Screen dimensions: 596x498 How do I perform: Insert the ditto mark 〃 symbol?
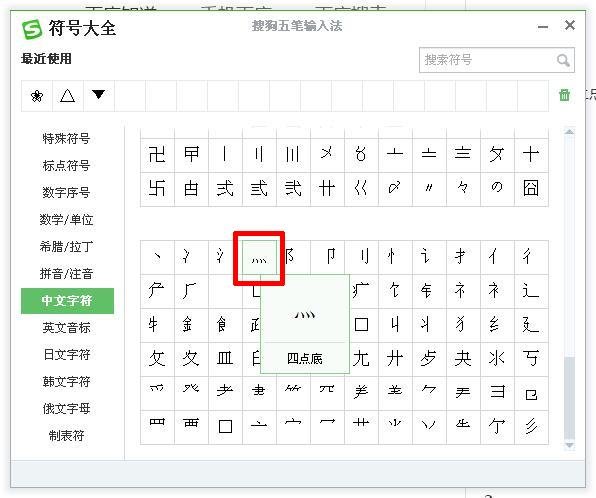(x=429, y=189)
